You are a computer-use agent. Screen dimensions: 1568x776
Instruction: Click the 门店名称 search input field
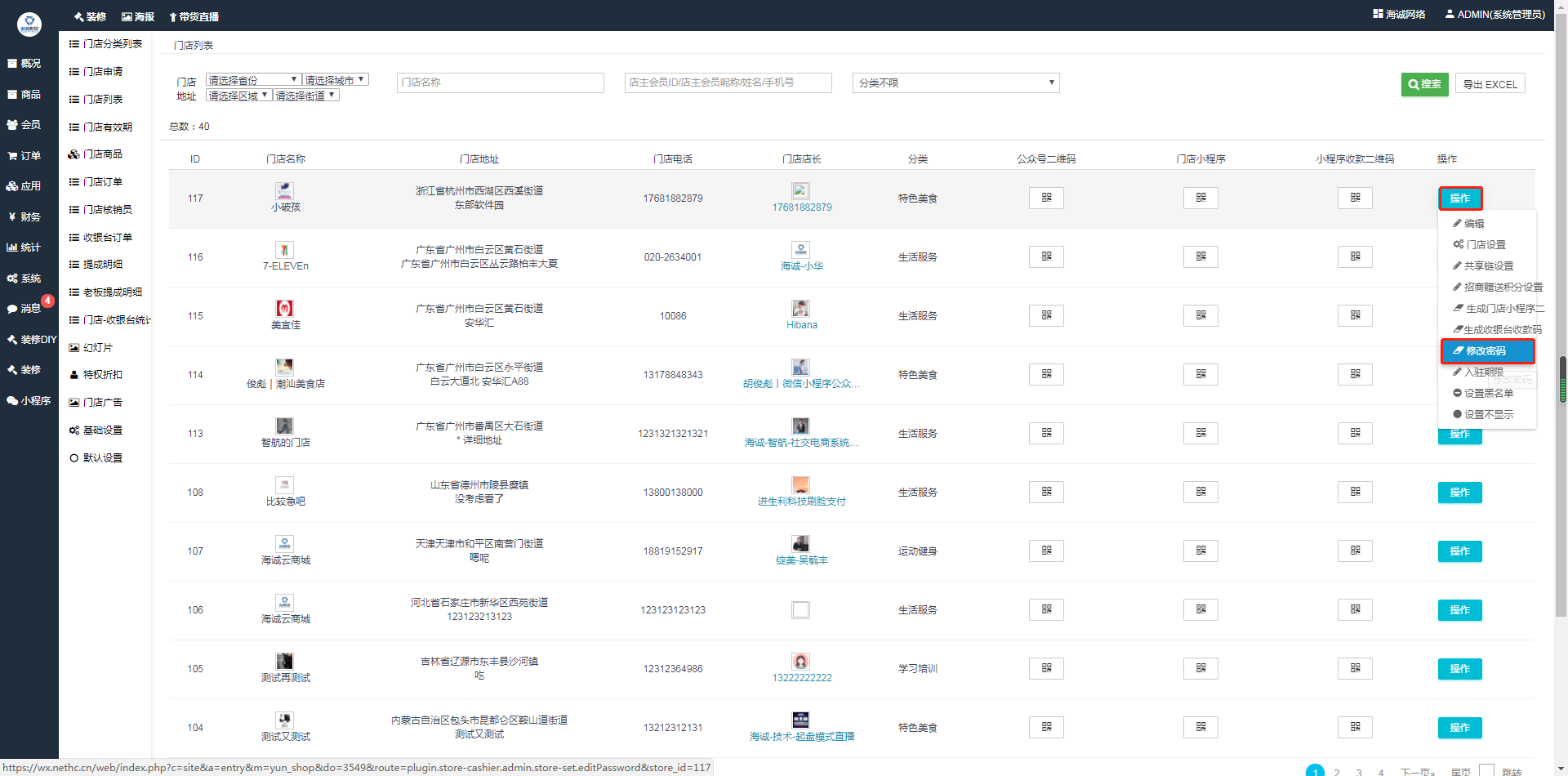pos(500,83)
